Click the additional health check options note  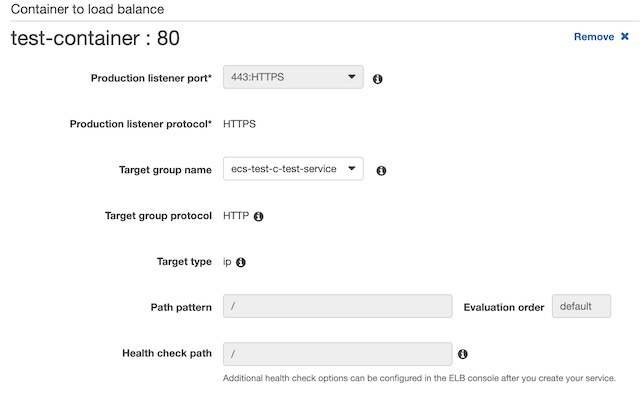point(419,378)
